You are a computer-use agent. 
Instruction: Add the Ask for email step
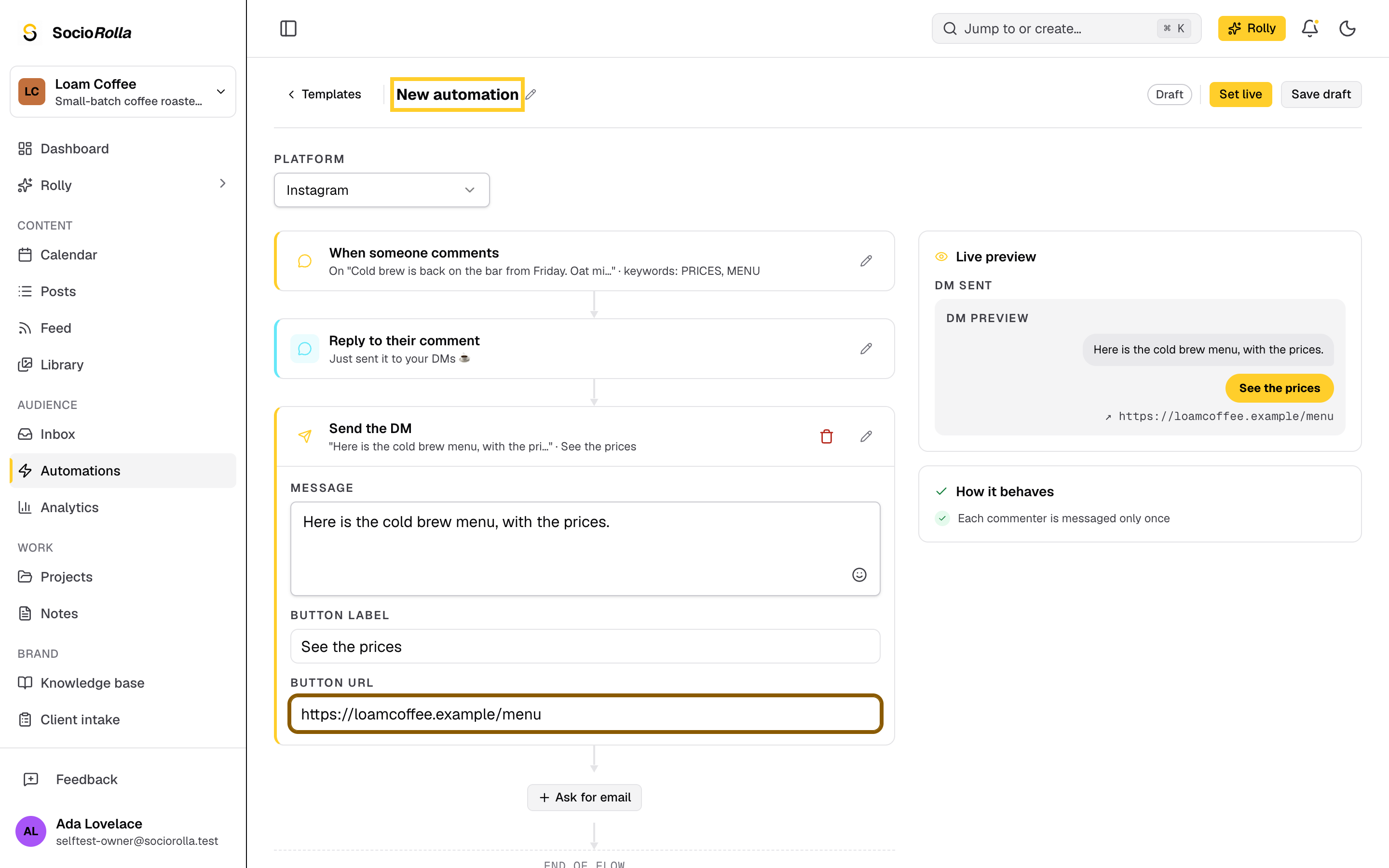585,798
